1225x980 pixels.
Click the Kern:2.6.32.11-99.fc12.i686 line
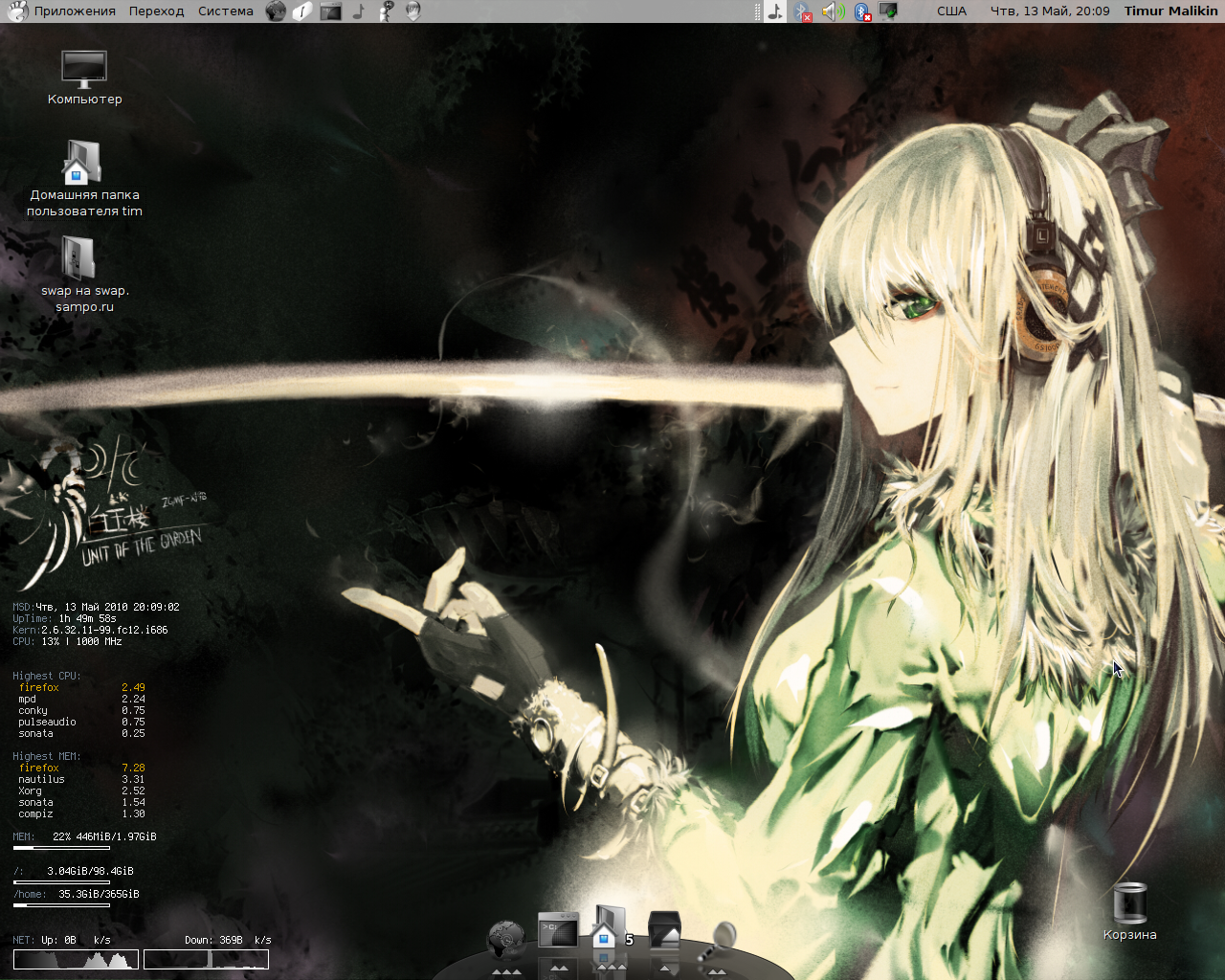[90, 631]
